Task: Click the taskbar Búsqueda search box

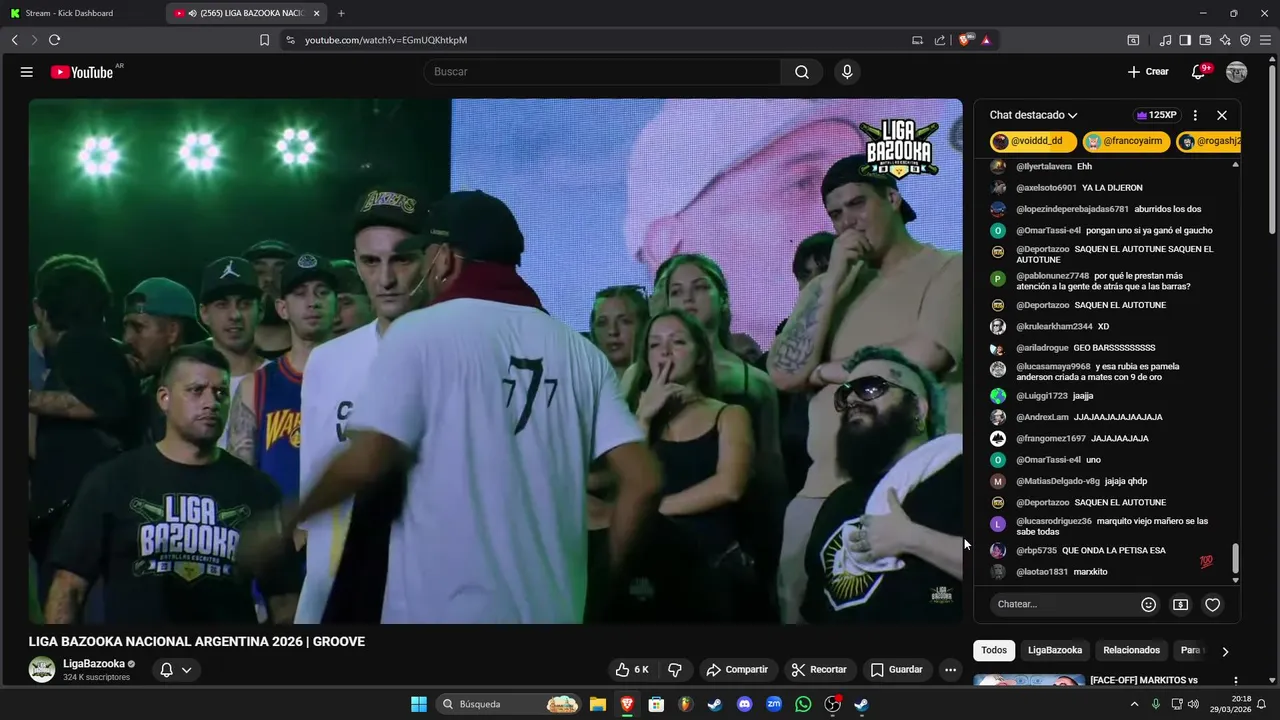Action: click(x=508, y=704)
